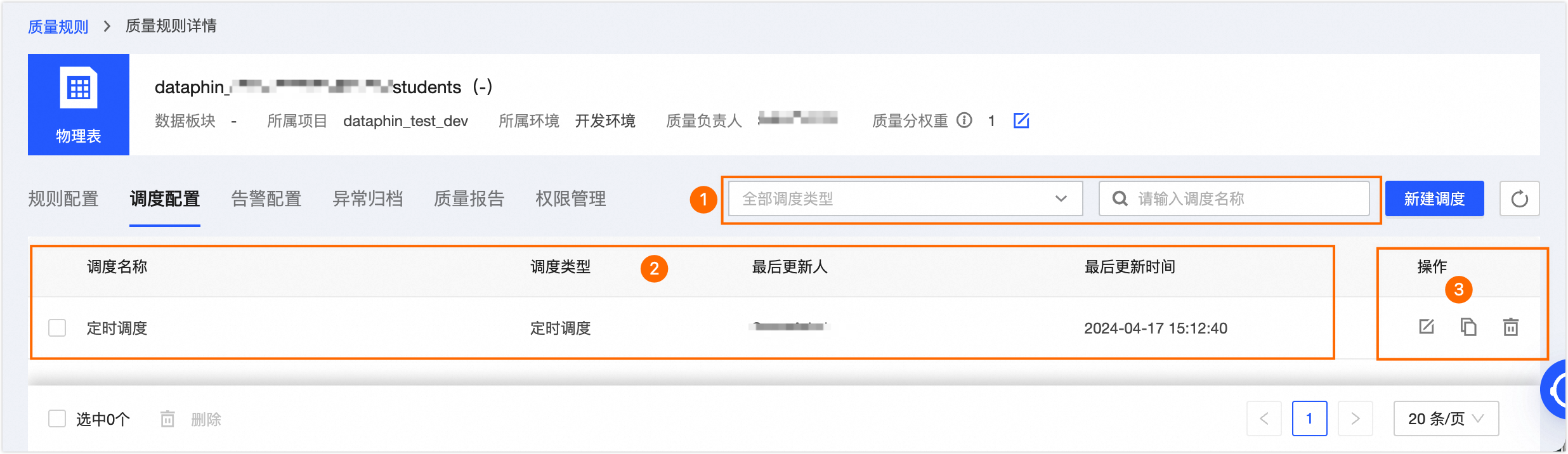Open the 全部调度类型 dropdown

[905, 199]
